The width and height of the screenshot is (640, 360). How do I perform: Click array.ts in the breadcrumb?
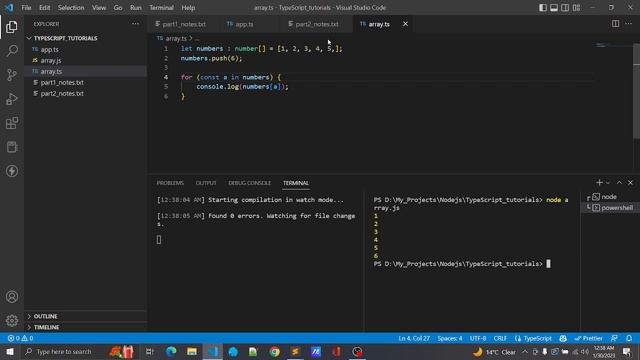tap(176, 38)
